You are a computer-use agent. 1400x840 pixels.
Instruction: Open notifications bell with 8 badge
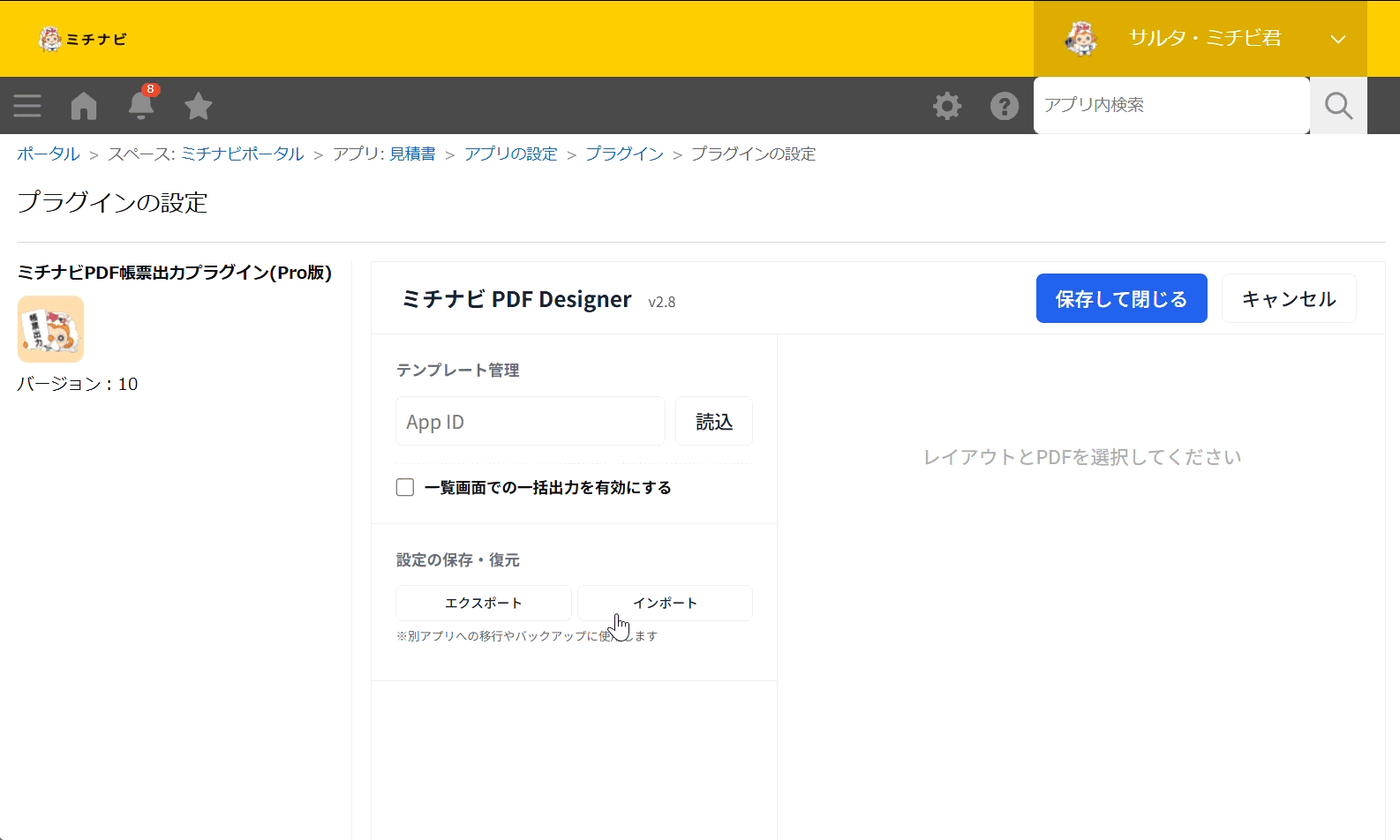(x=141, y=104)
